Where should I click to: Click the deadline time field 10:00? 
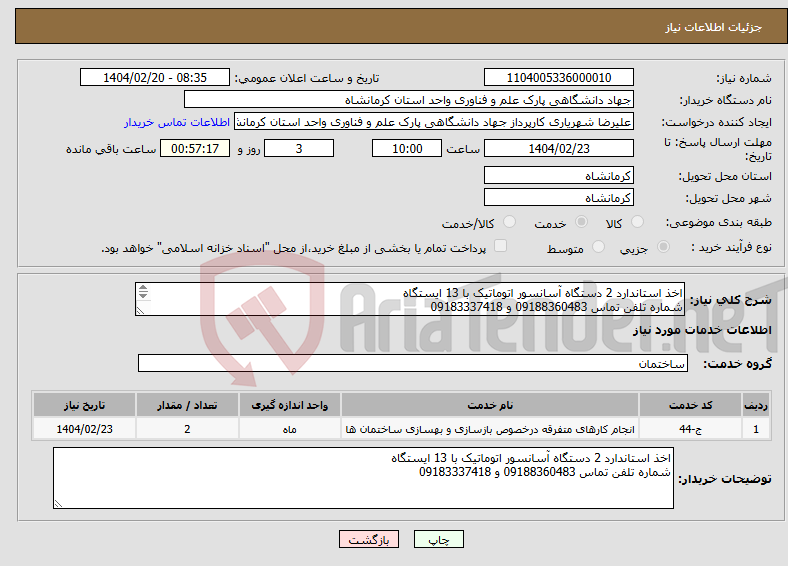pyautogui.click(x=407, y=148)
